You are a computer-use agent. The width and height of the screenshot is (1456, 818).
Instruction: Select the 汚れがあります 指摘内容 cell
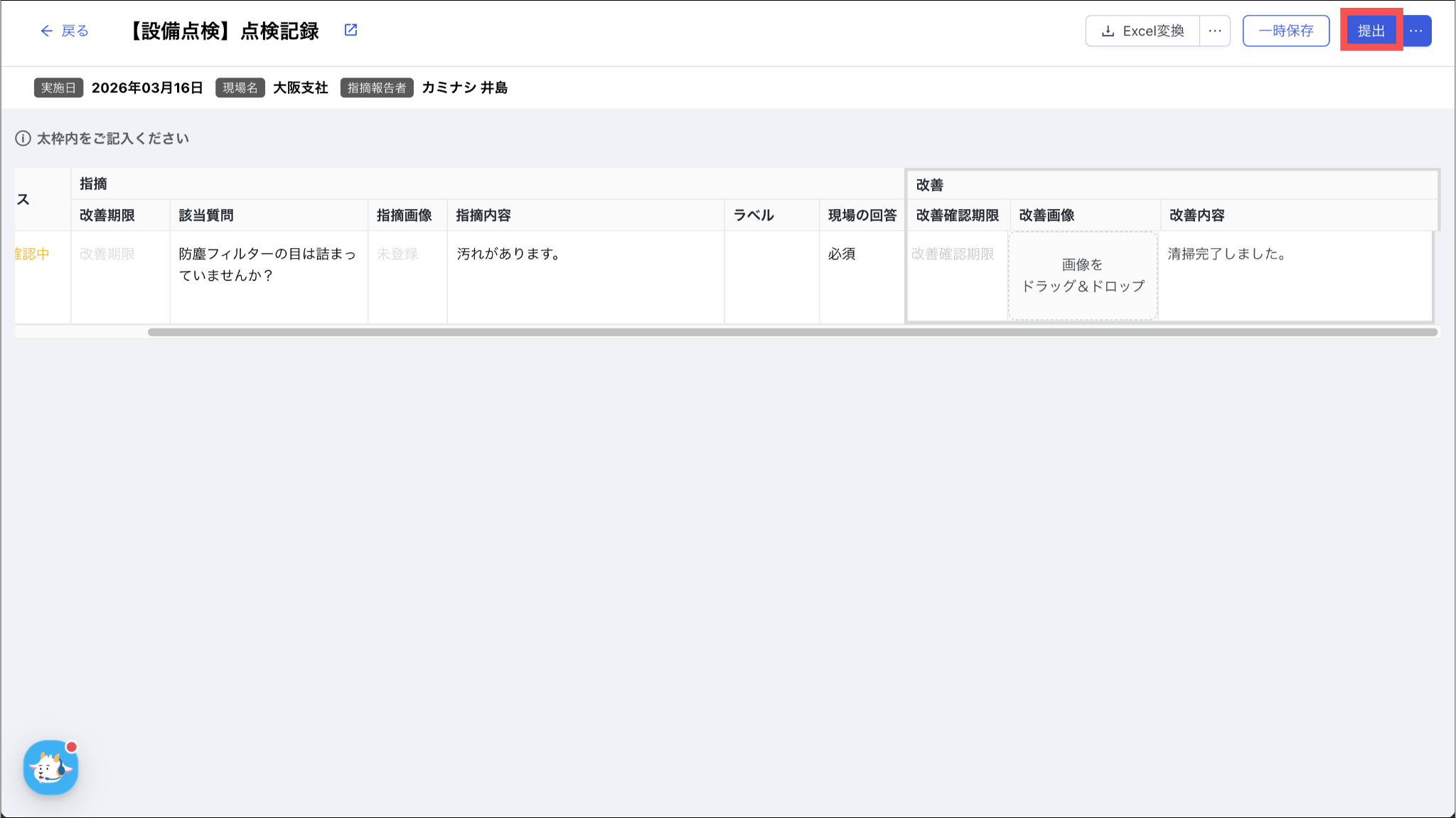pos(509,254)
